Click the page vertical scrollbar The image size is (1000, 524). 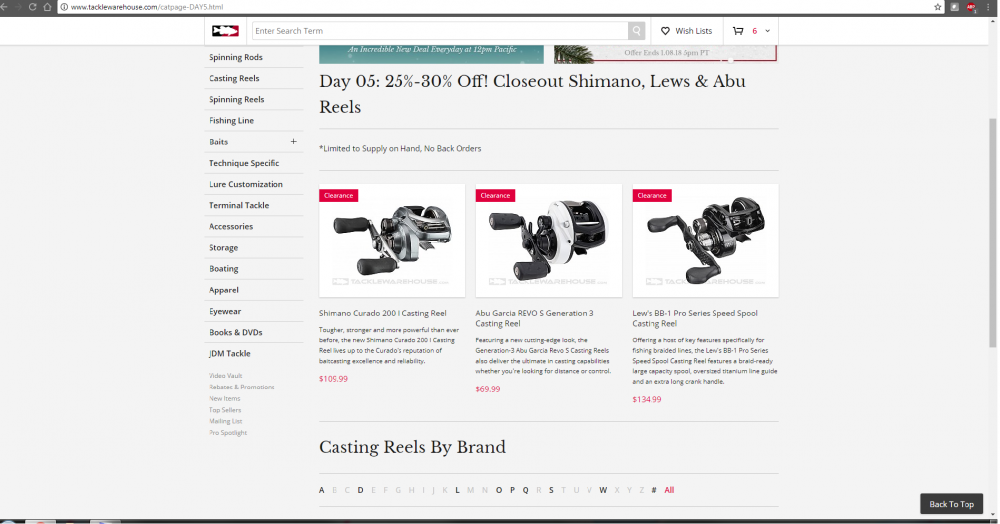point(992,233)
